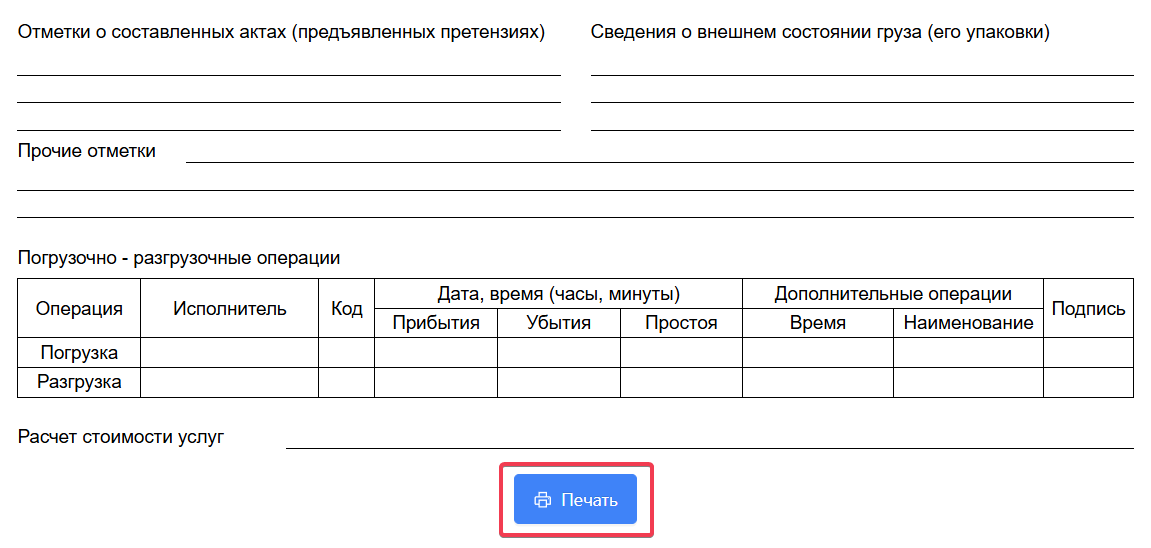Viewport: 1151px width, 548px height.
Task: Click the Разгрузка additional operations Время cell
Action: [x=818, y=382]
